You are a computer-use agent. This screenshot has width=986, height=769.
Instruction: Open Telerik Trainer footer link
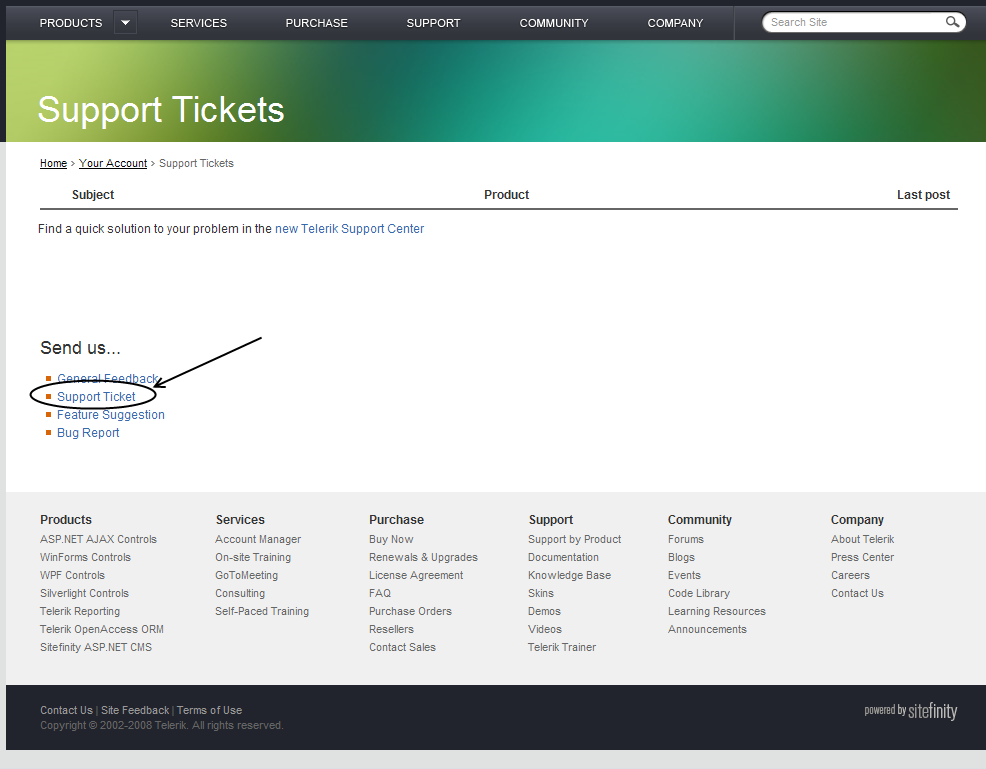562,647
